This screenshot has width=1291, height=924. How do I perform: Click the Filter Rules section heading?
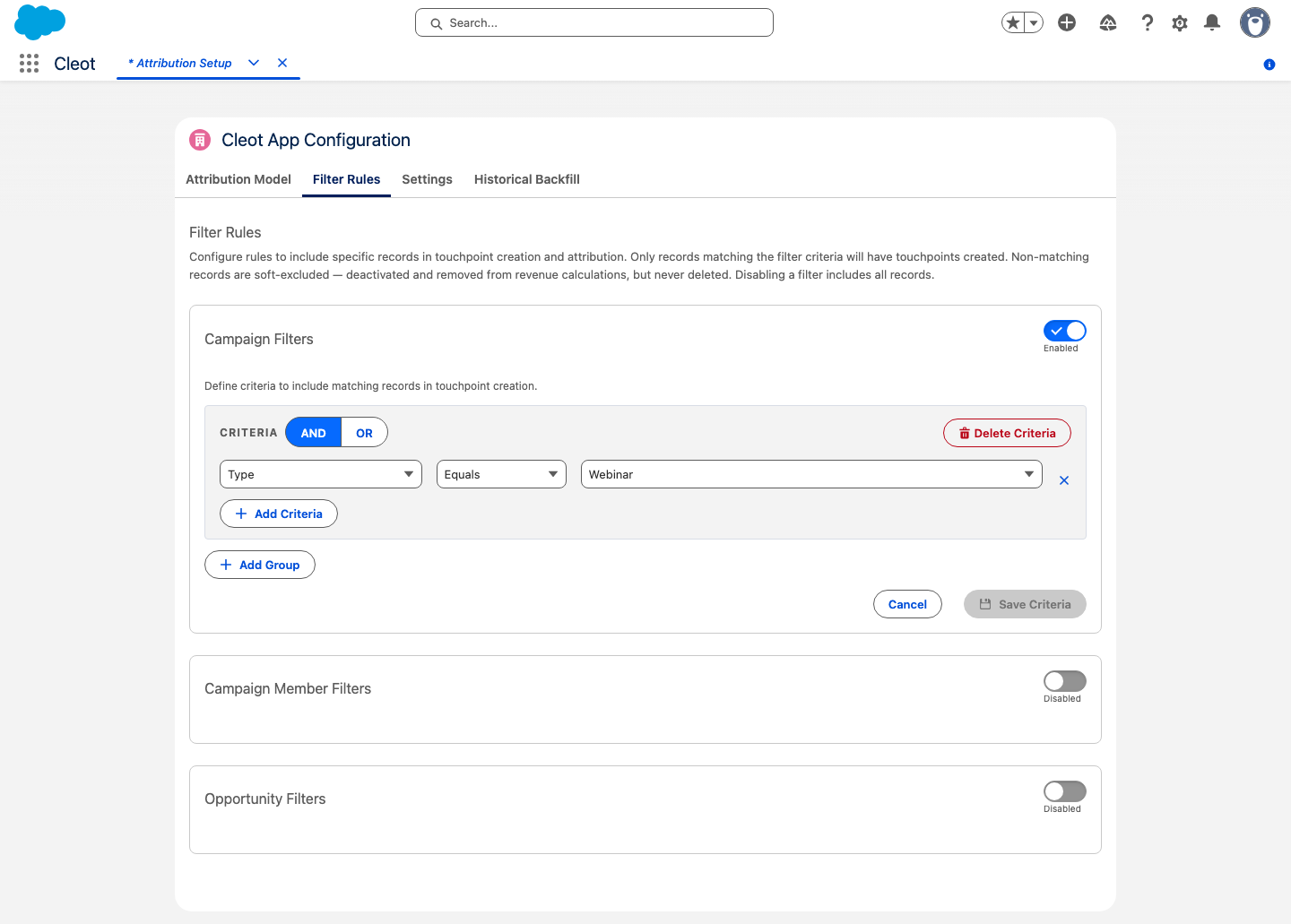click(x=225, y=232)
